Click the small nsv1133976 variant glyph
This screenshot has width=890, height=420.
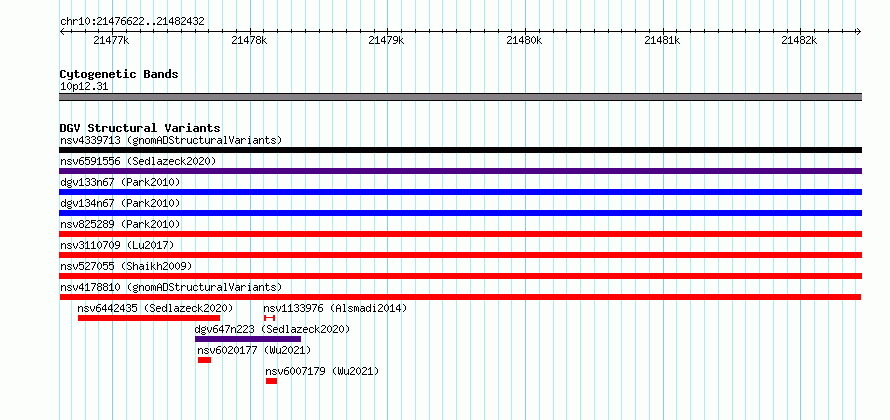click(x=270, y=318)
